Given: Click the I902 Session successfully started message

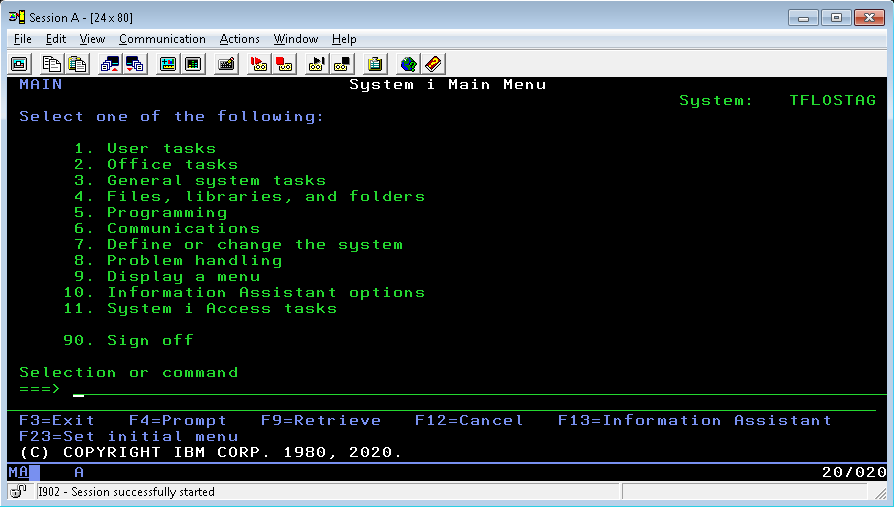Looking at the screenshot, I should (x=127, y=492).
